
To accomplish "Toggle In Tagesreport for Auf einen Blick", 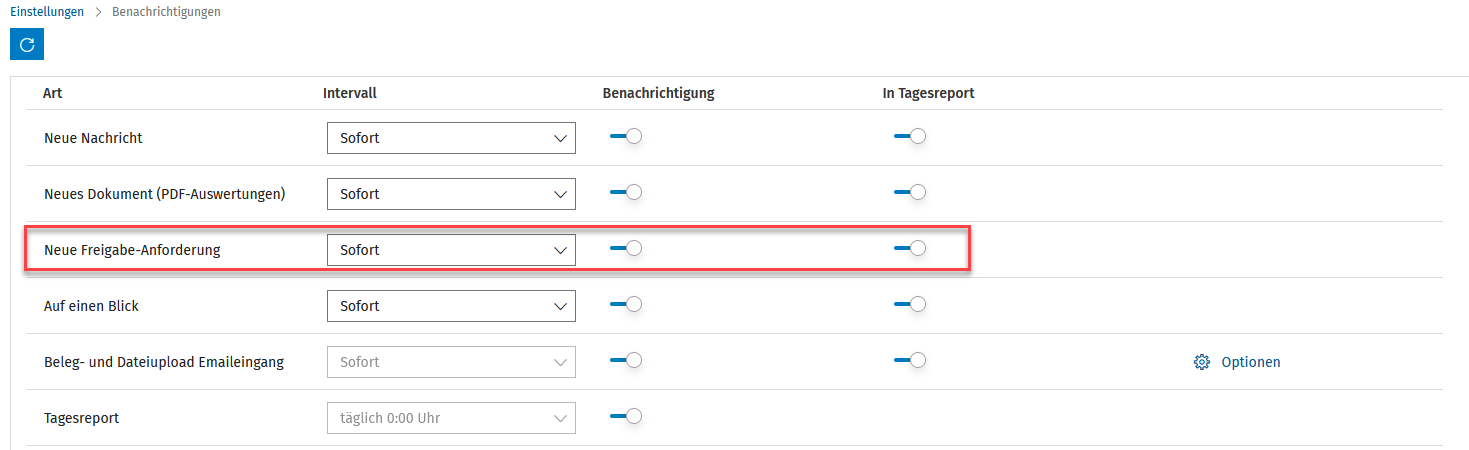I will coord(910,305).
